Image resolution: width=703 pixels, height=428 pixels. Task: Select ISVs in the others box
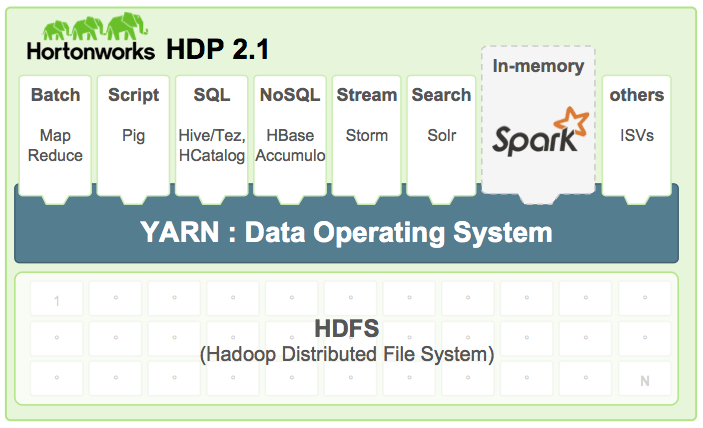pyautogui.click(x=636, y=134)
